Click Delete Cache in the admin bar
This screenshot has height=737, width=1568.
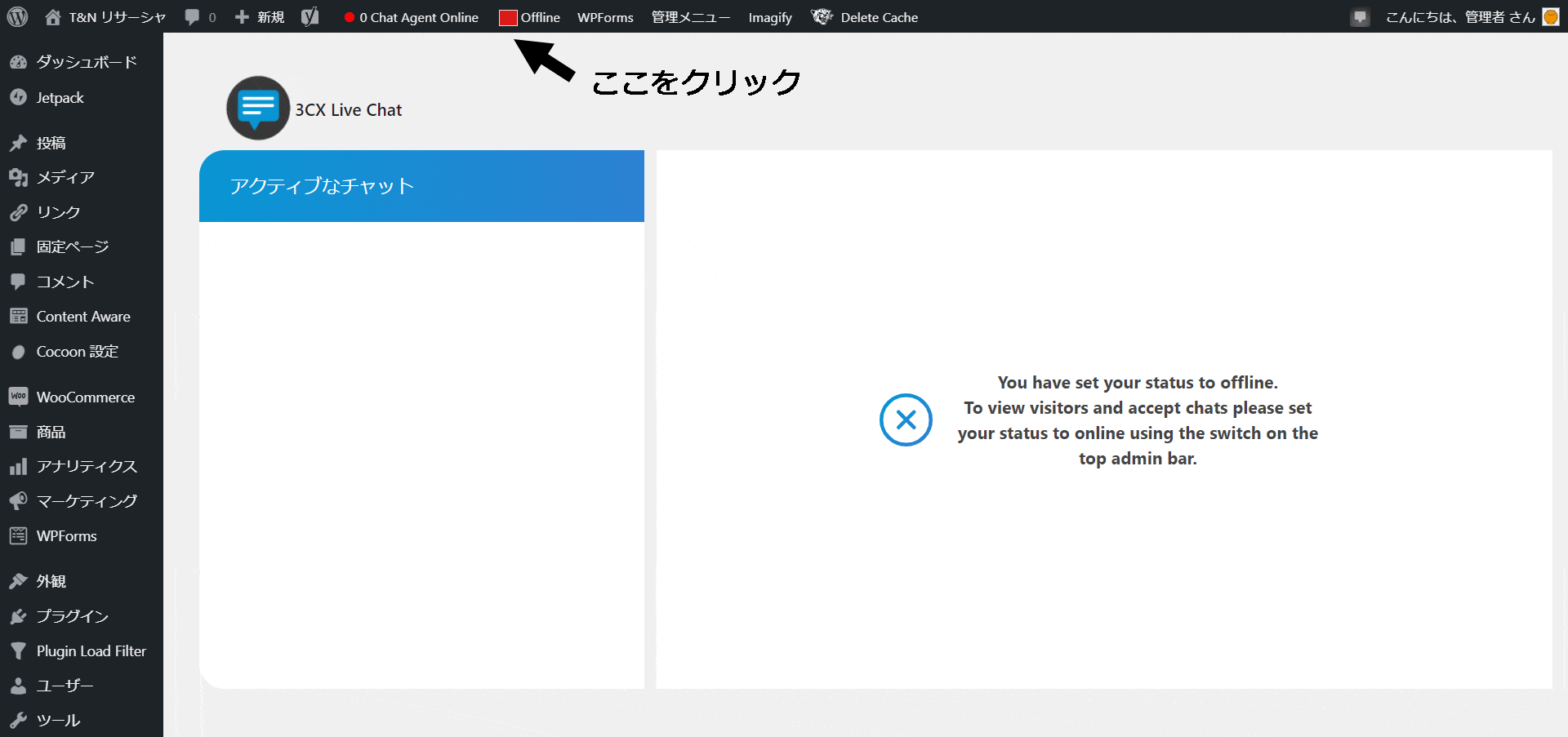click(880, 17)
